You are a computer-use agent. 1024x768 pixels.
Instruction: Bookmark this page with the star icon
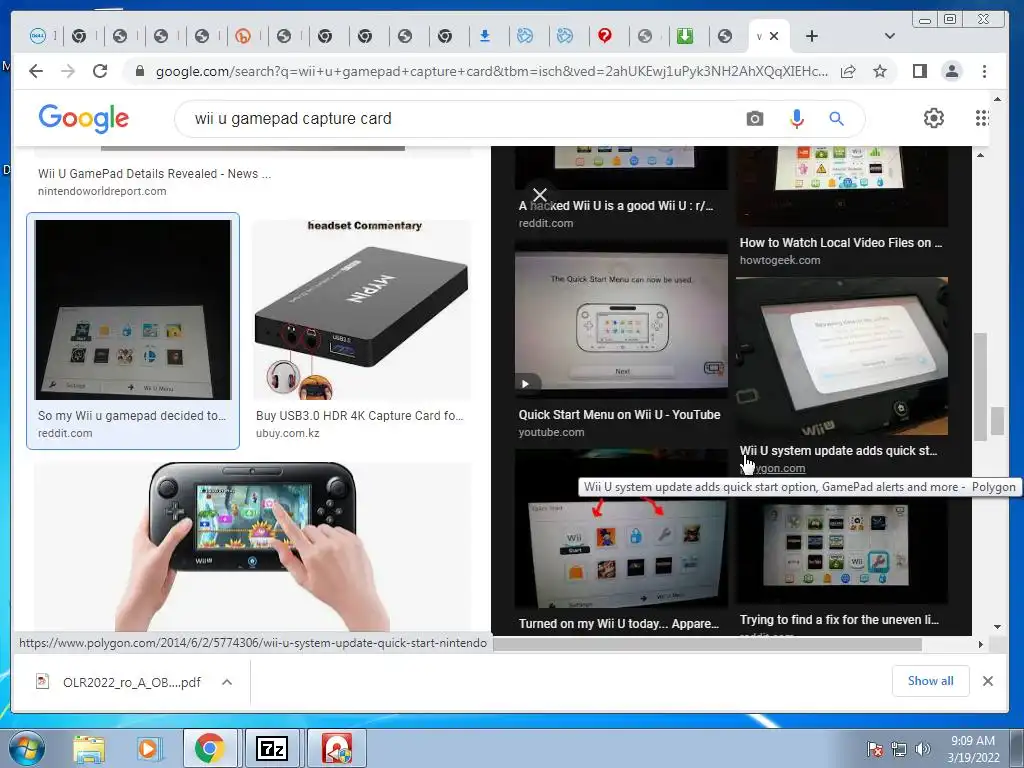coord(880,71)
